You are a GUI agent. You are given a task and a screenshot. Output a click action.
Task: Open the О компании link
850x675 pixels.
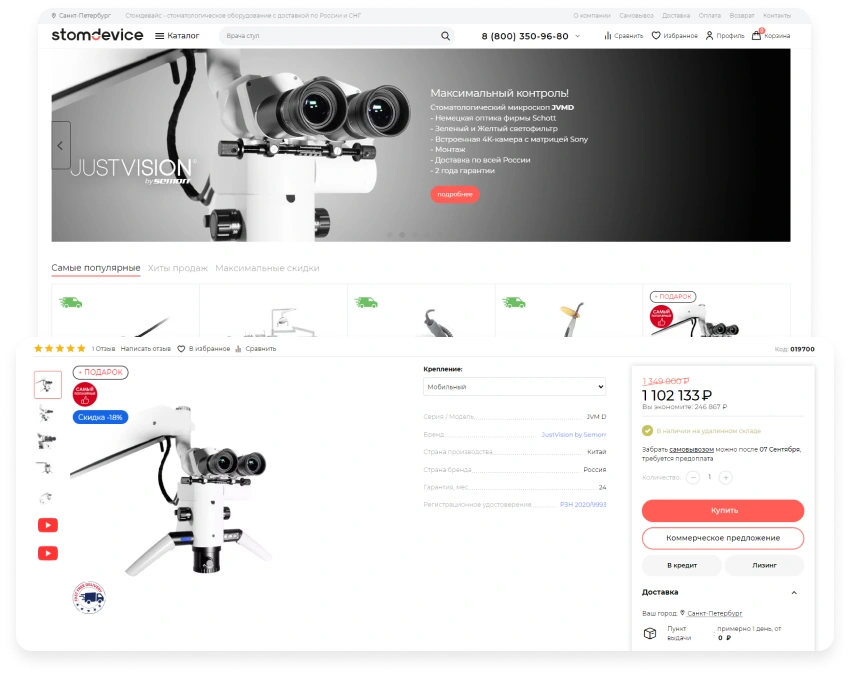click(x=591, y=16)
